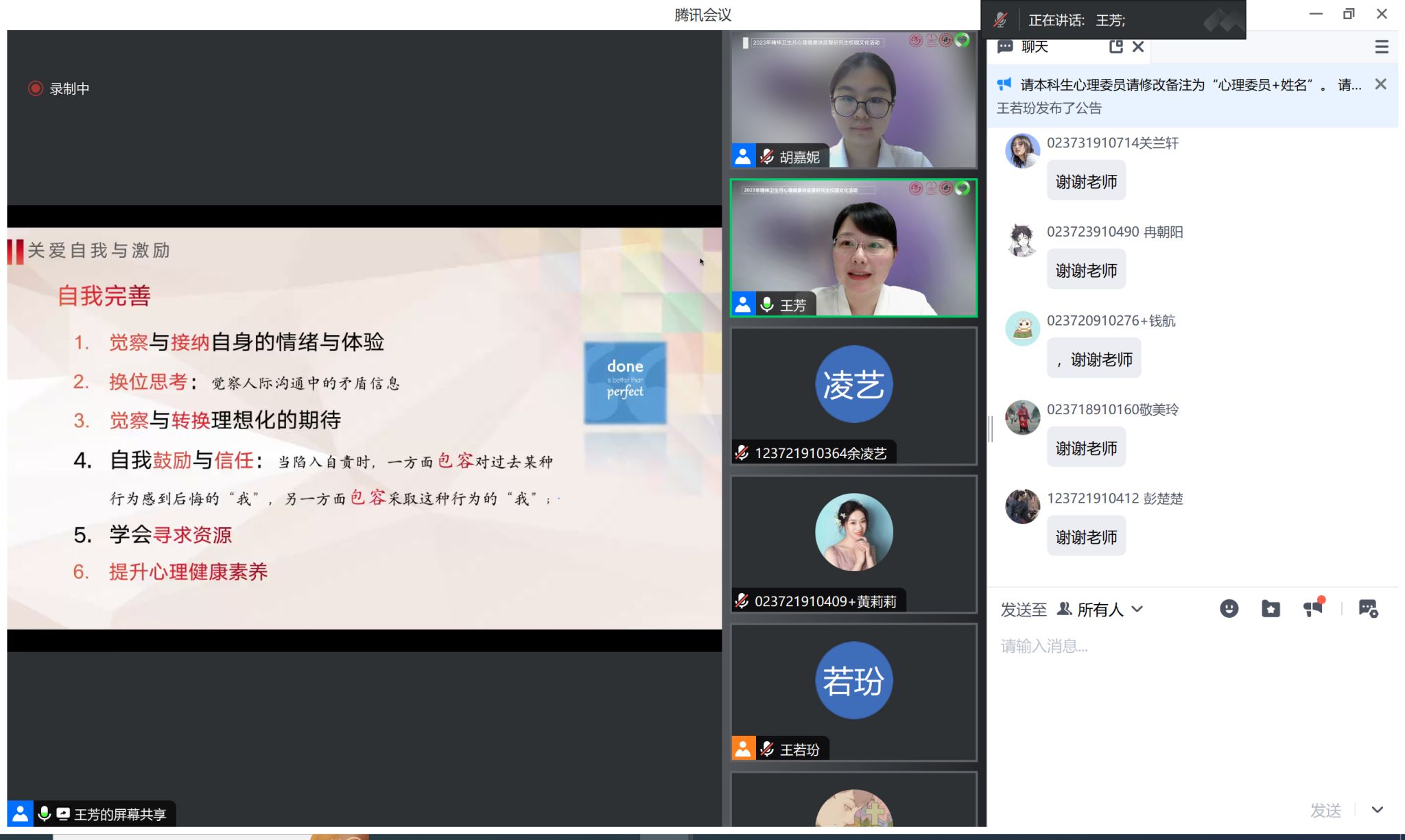
Task: Close the chat panel tab
Action: (x=1138, y=47)
